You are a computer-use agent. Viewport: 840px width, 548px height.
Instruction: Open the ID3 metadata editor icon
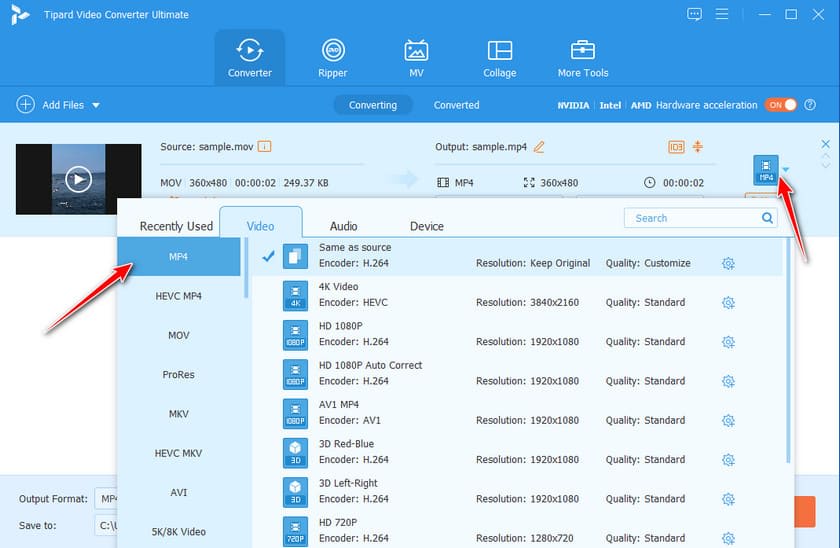[676, 146]
